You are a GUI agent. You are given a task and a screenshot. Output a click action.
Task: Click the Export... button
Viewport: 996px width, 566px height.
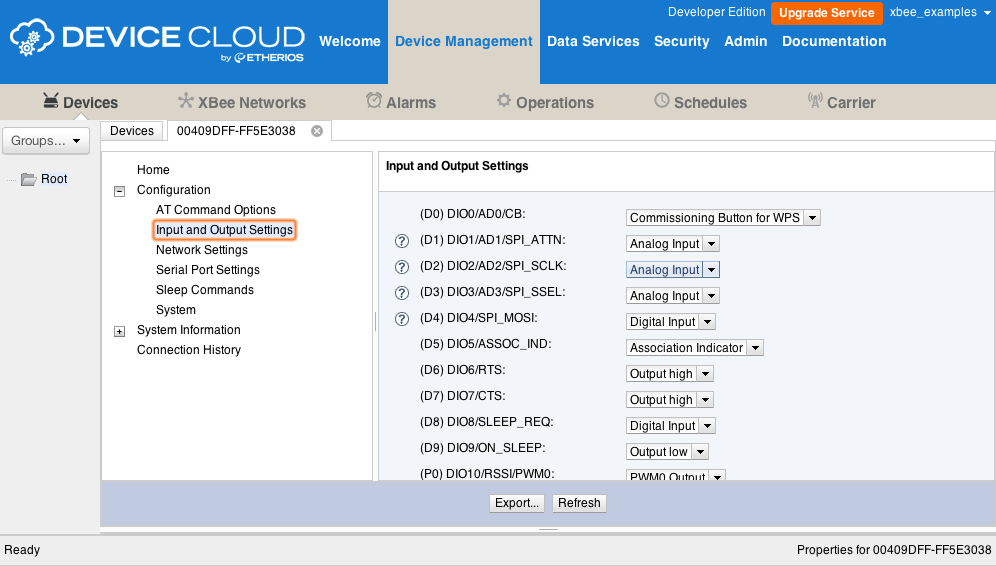tap(517, 503)
